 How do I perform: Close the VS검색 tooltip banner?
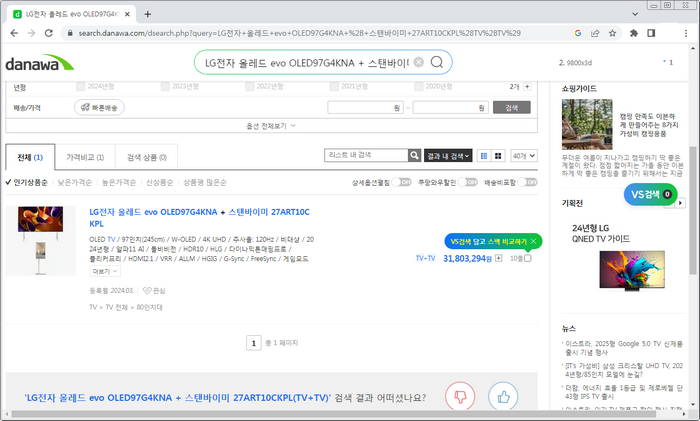[533, 242]
